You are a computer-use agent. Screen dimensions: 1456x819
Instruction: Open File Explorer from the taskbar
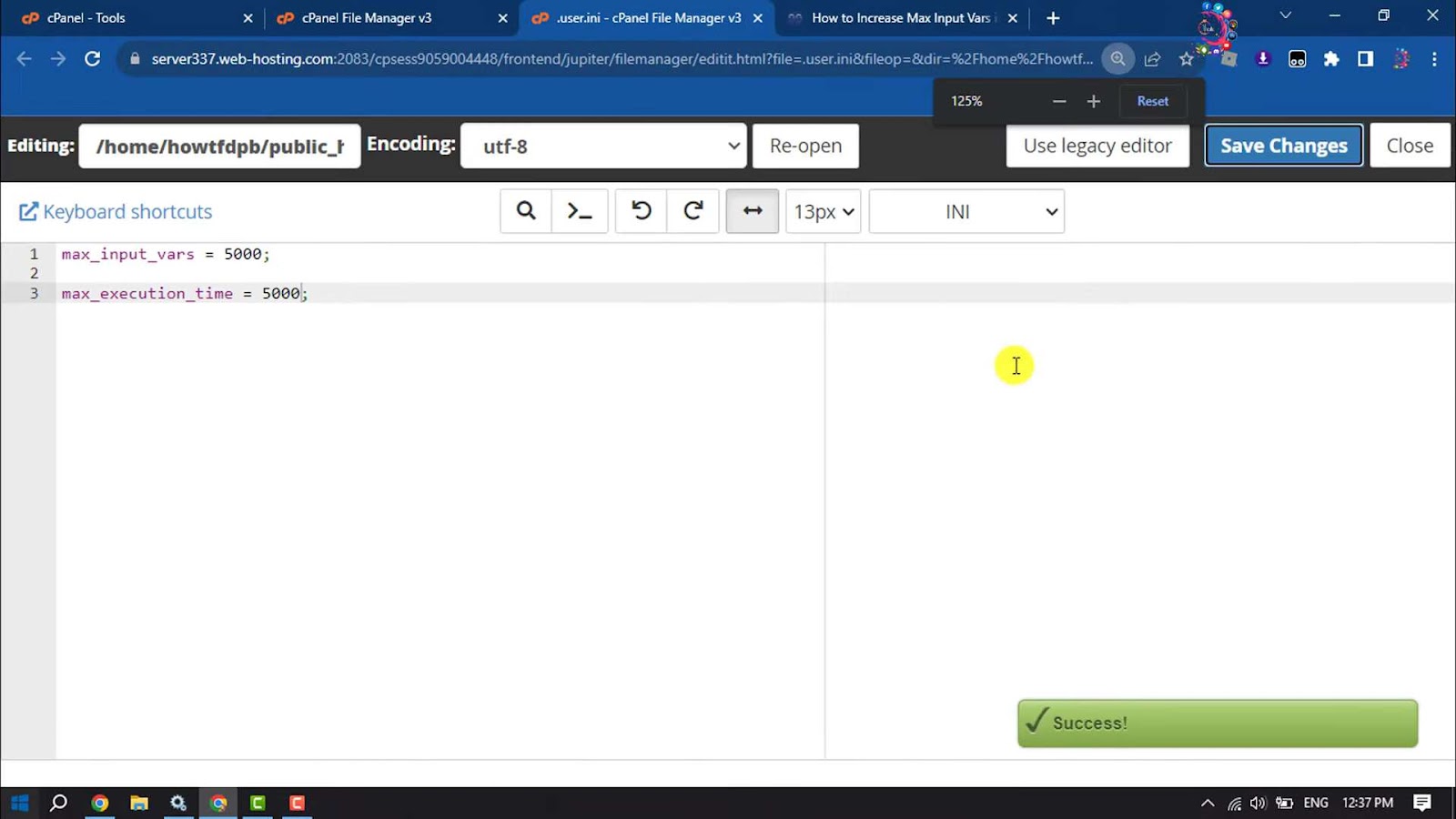pyautogui.click(x=139, y=803)
